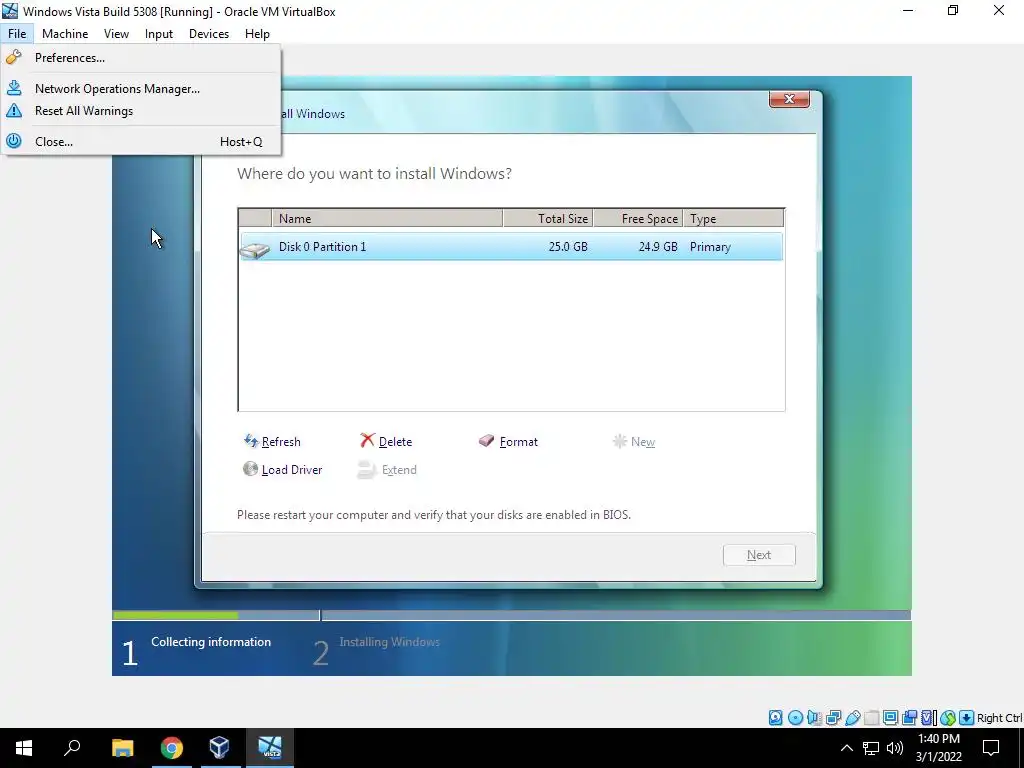
Task: Open the hard disk activity indicator
Action: click(775, 718)
